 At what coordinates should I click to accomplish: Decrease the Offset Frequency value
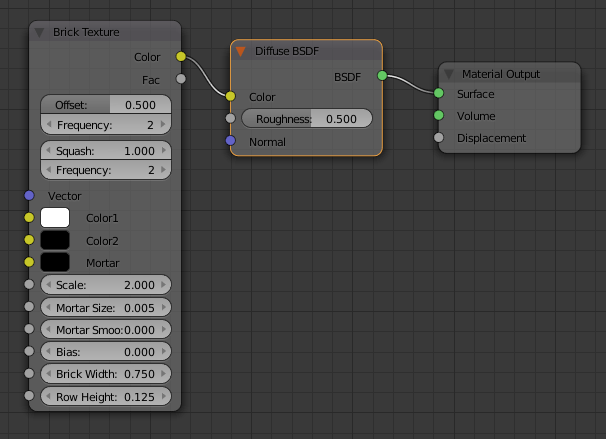49,124
